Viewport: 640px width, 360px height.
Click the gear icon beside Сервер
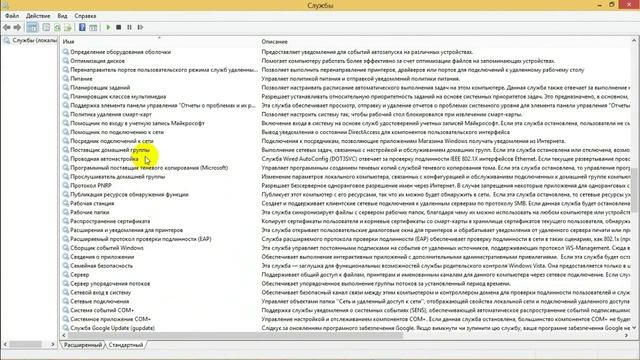[66, 275]
